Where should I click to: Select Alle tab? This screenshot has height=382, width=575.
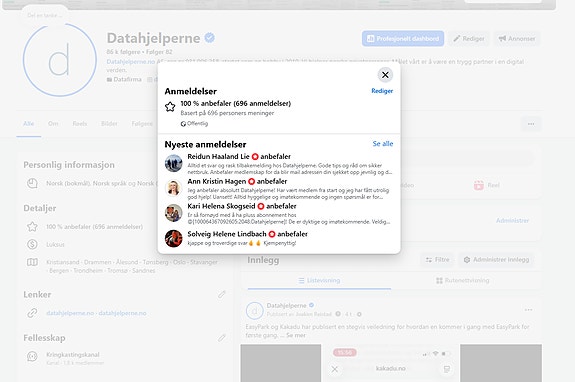[29, 124]
